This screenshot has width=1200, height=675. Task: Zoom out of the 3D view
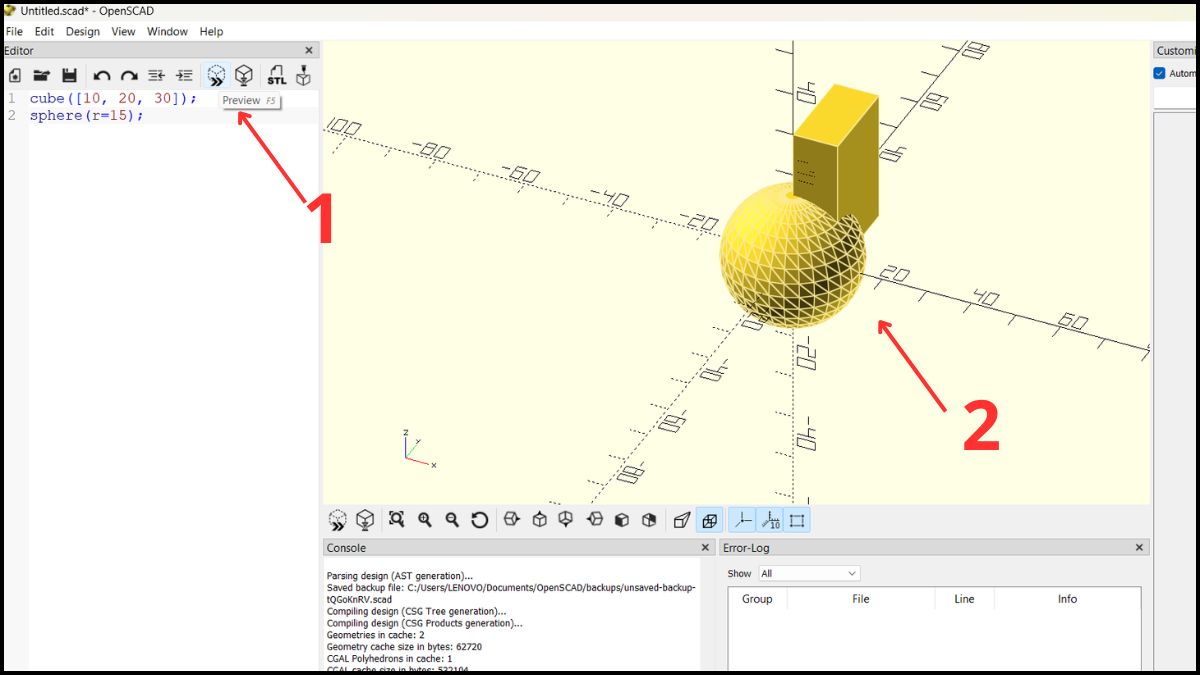pos(452,519)
